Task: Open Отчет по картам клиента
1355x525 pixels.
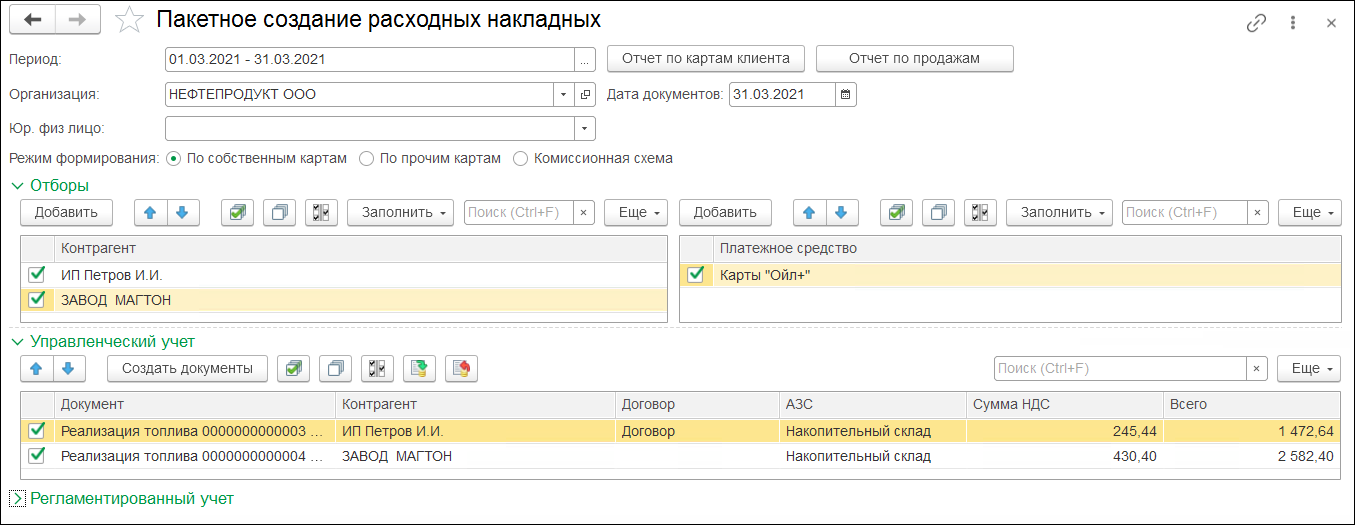Action: (706, 58)
